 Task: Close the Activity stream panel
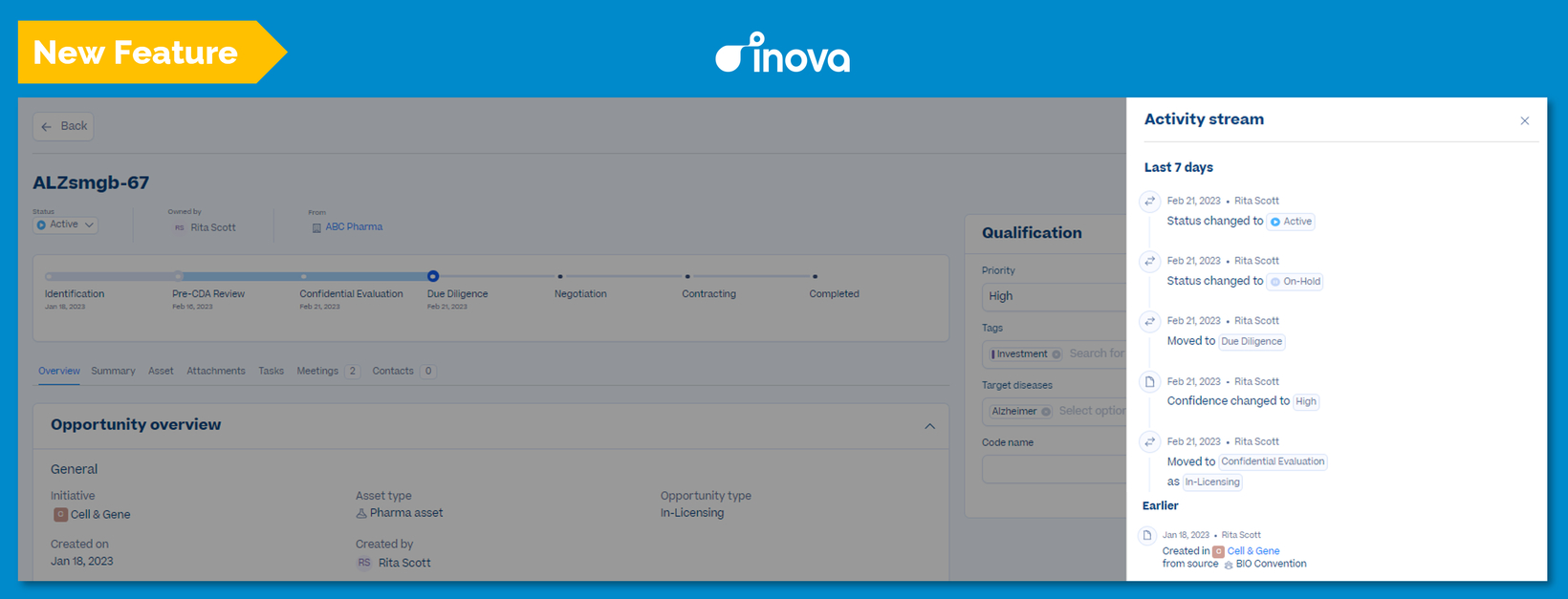click(x=1525, y=120)
